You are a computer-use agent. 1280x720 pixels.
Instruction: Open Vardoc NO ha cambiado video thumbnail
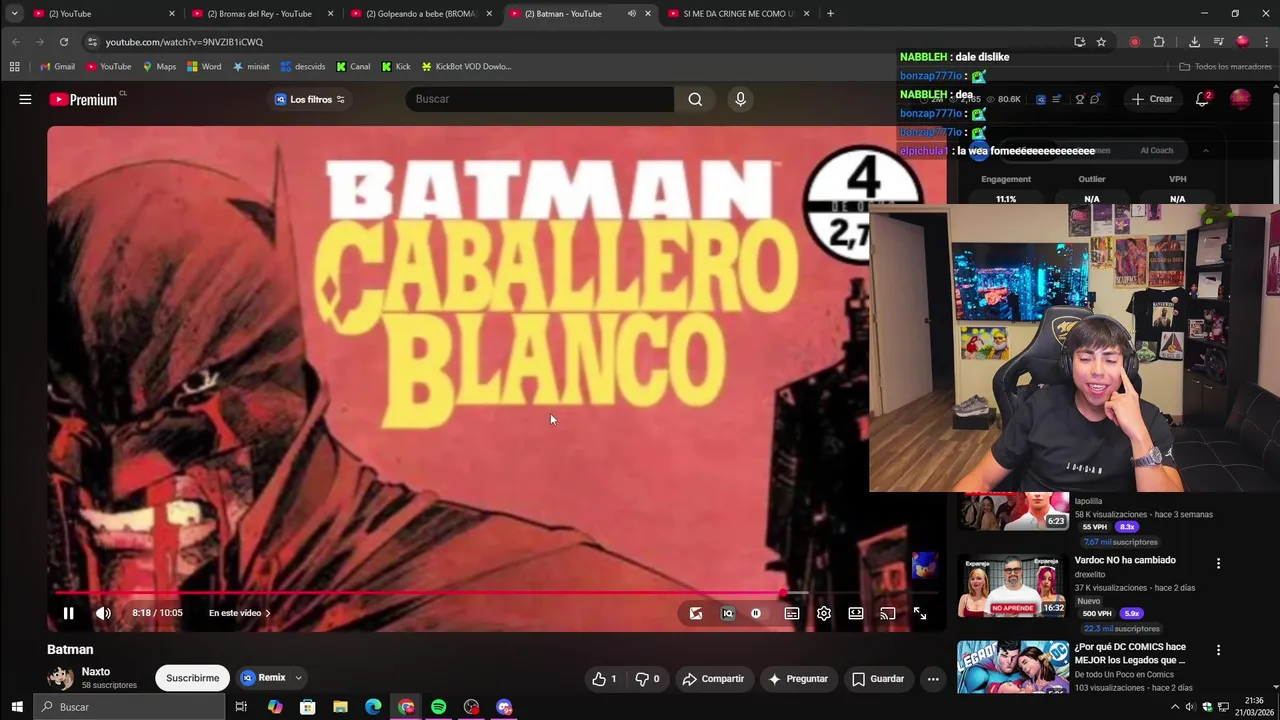coord(1013,587)
